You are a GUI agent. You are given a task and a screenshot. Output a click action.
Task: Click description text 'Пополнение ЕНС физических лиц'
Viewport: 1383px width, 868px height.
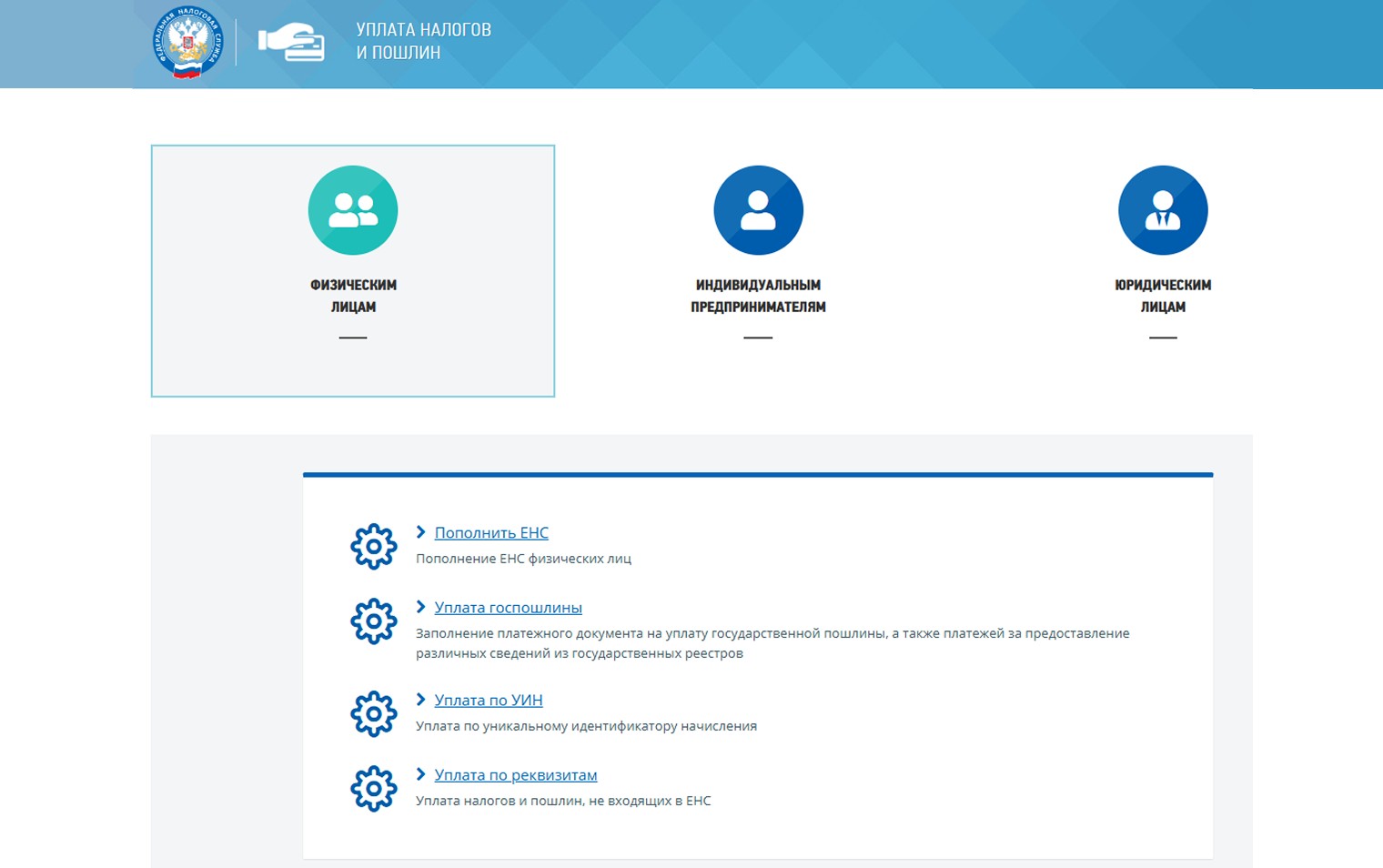[523, 559]
